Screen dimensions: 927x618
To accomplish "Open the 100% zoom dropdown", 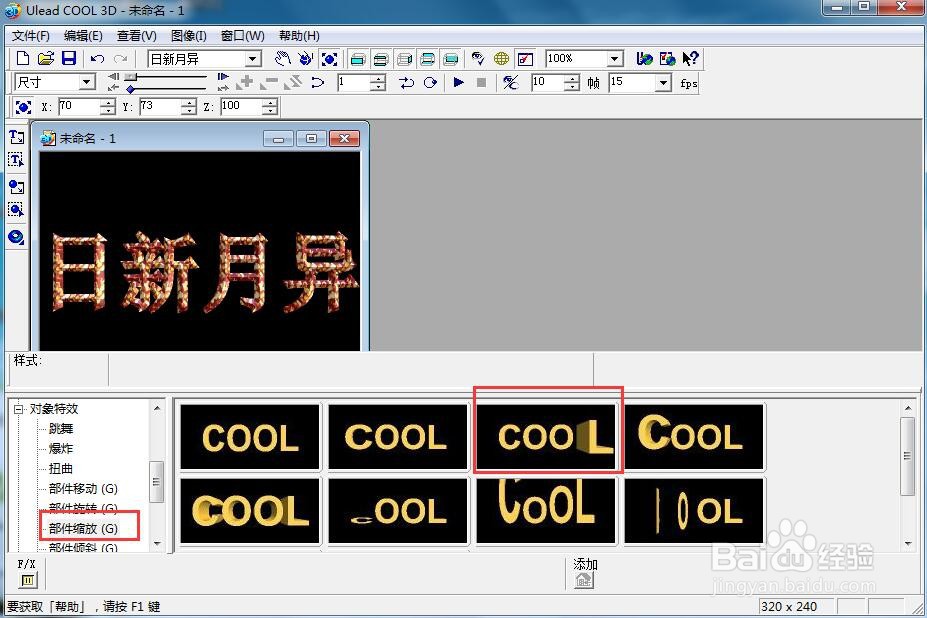I will point(615,59).
